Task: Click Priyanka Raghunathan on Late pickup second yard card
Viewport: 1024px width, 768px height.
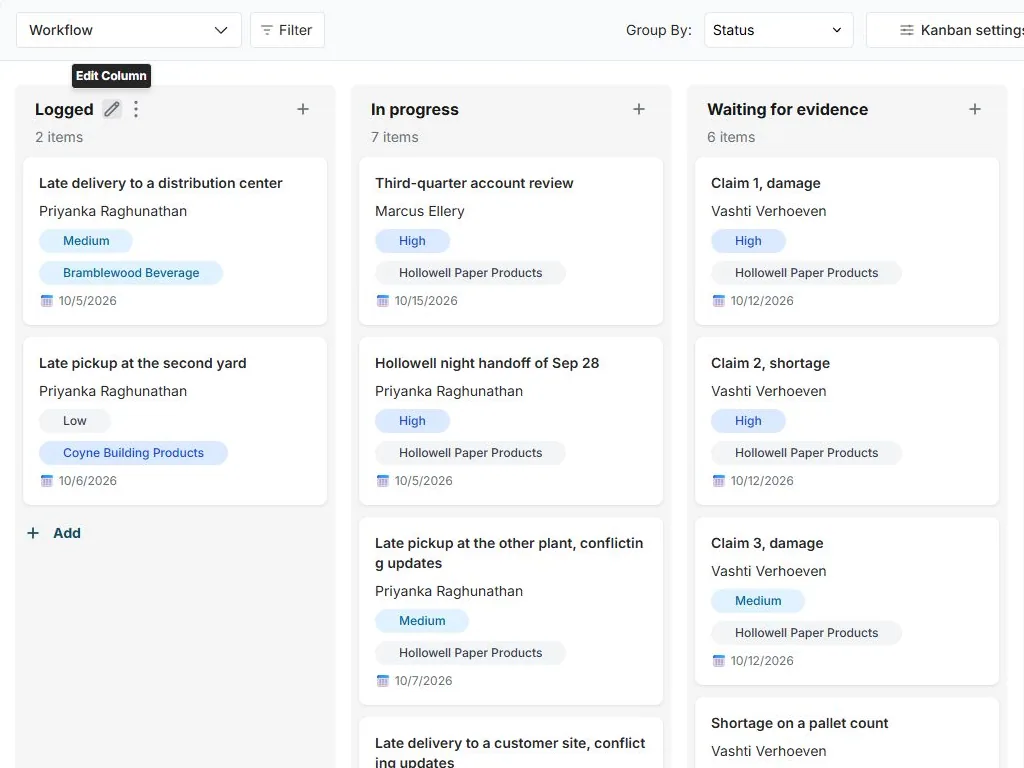Action: [x=113, y=392]
